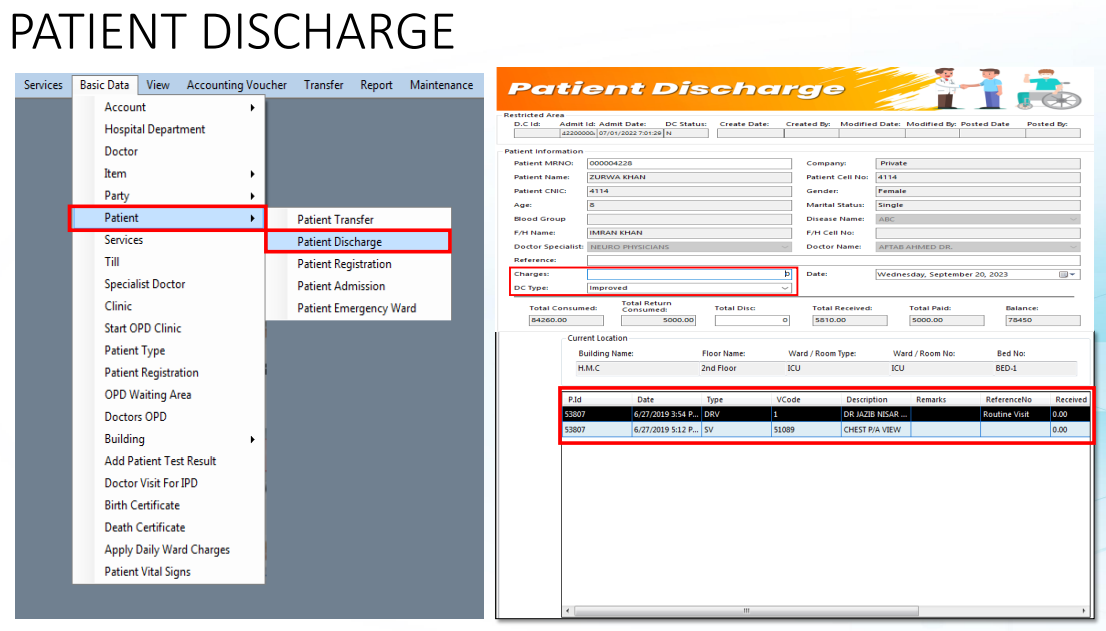Viewport: 1106px width, 631px height.
Task: Select the DR JAZIB NISAR grid row
Action: [x=826, y=415]
